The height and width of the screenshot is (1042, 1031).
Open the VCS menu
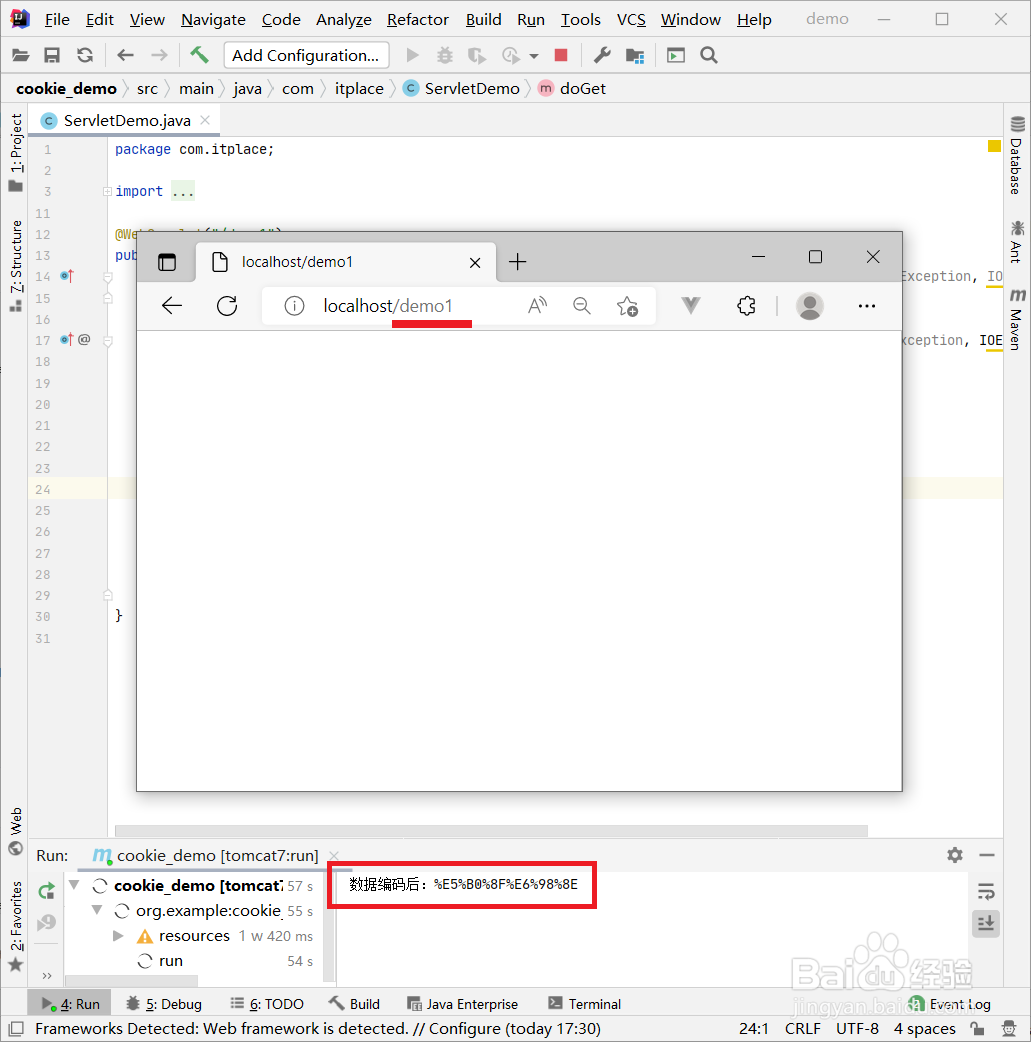tap(631, 20)
